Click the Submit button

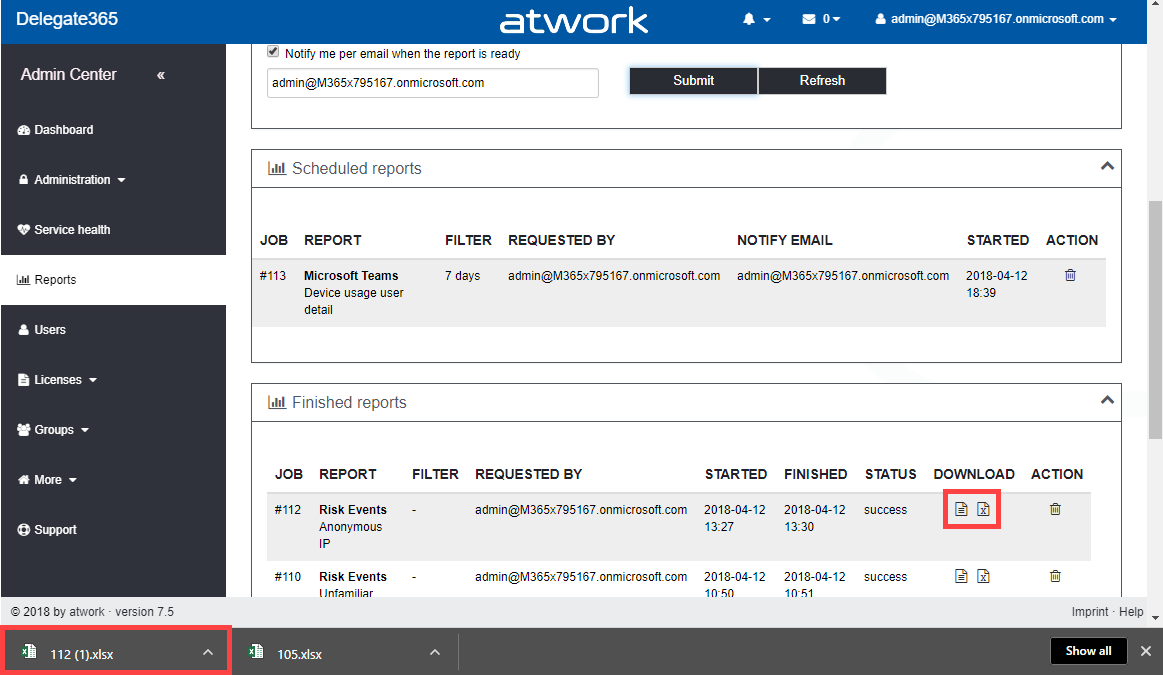pyautogui.click(x=693, y=81)
